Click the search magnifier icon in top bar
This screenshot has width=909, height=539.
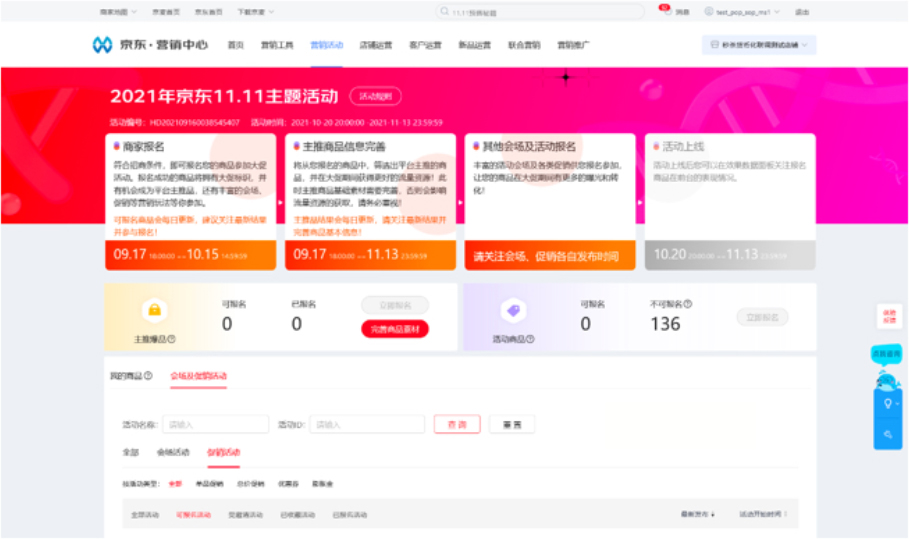(445, 11)
